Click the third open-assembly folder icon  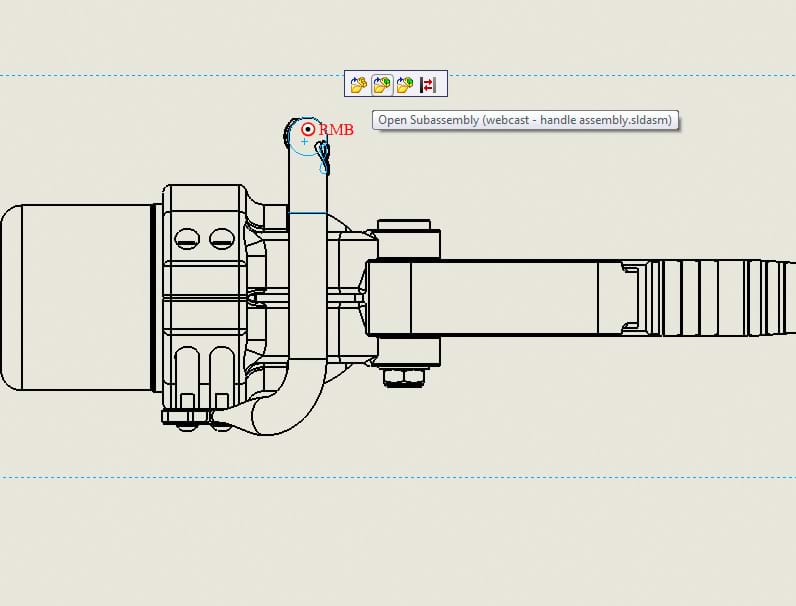(404, 85)
